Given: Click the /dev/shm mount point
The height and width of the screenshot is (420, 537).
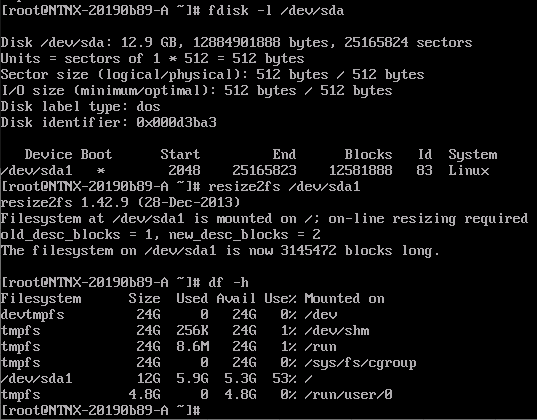Looking at the screenshot, I should click(337, 331).
